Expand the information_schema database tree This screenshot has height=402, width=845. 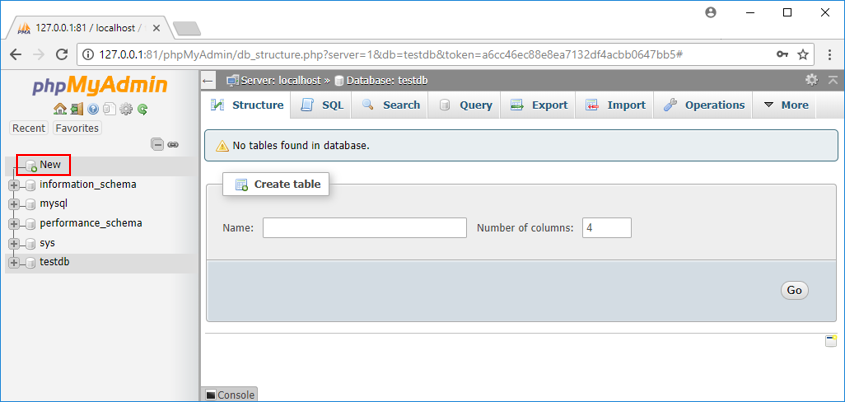click(x=14, y=185)
